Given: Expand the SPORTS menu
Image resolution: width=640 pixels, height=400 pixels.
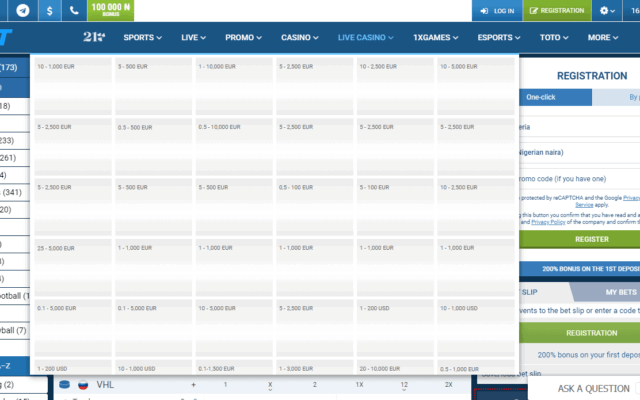Looking at the screenshot, I should [x=142, y=38].
